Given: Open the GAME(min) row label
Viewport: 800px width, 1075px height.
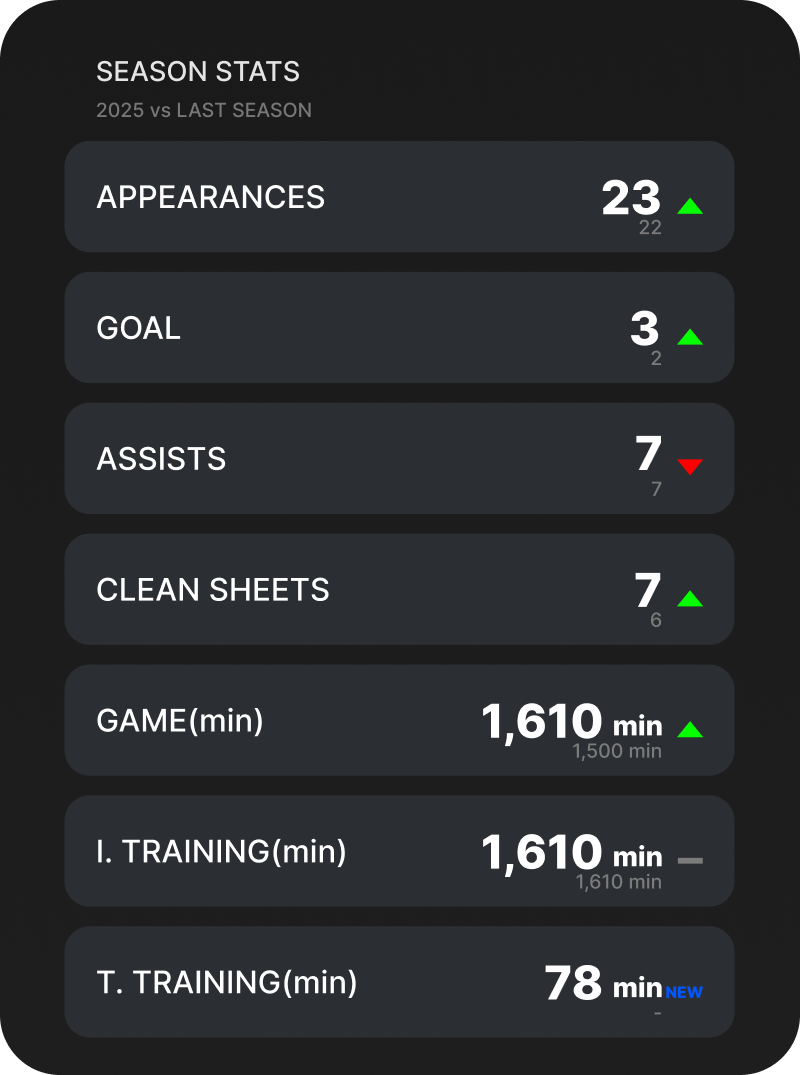Looking at the screenshot, I should [180, 721].
